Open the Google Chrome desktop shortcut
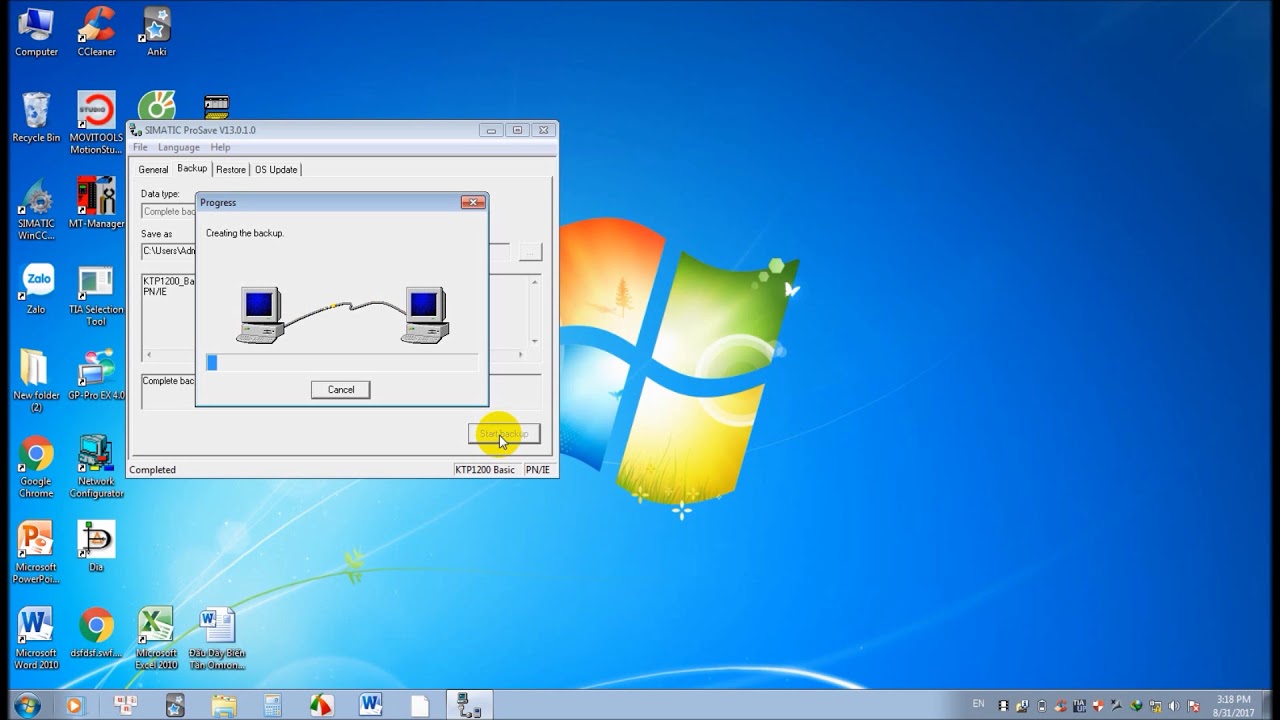 click(x=36, y=468)
